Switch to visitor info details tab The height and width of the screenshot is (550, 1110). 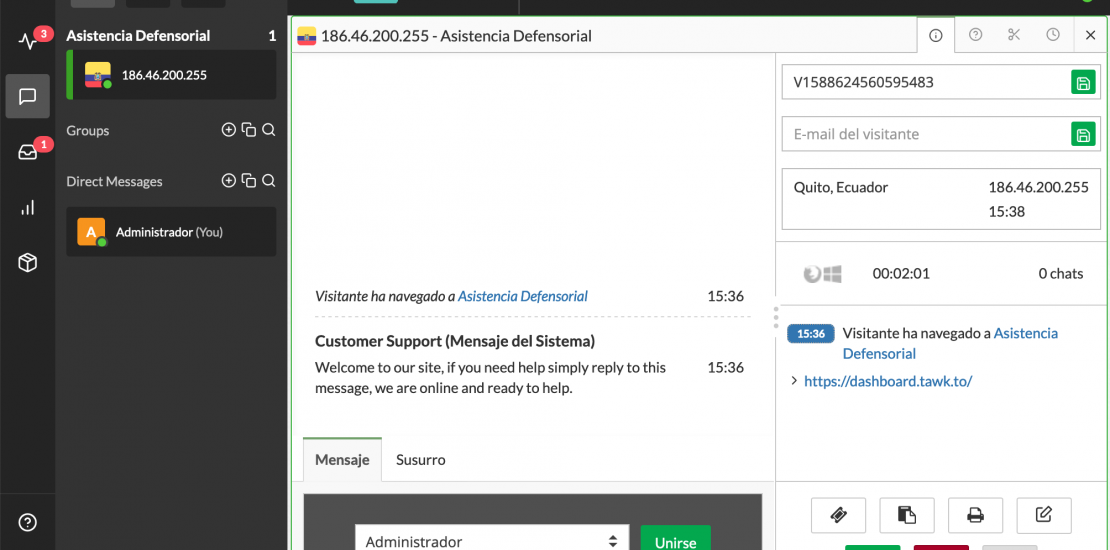(935, 35)
